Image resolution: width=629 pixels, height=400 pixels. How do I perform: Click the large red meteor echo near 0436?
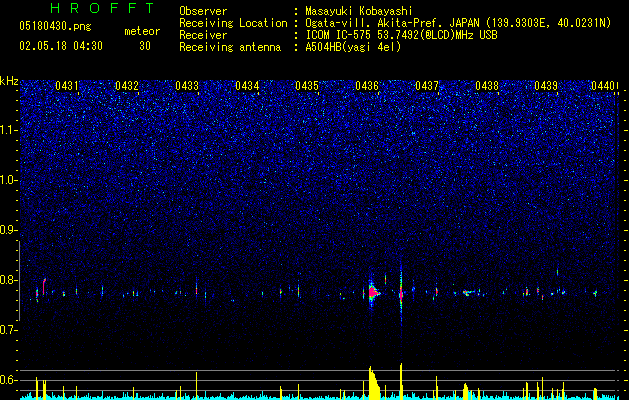373,293
